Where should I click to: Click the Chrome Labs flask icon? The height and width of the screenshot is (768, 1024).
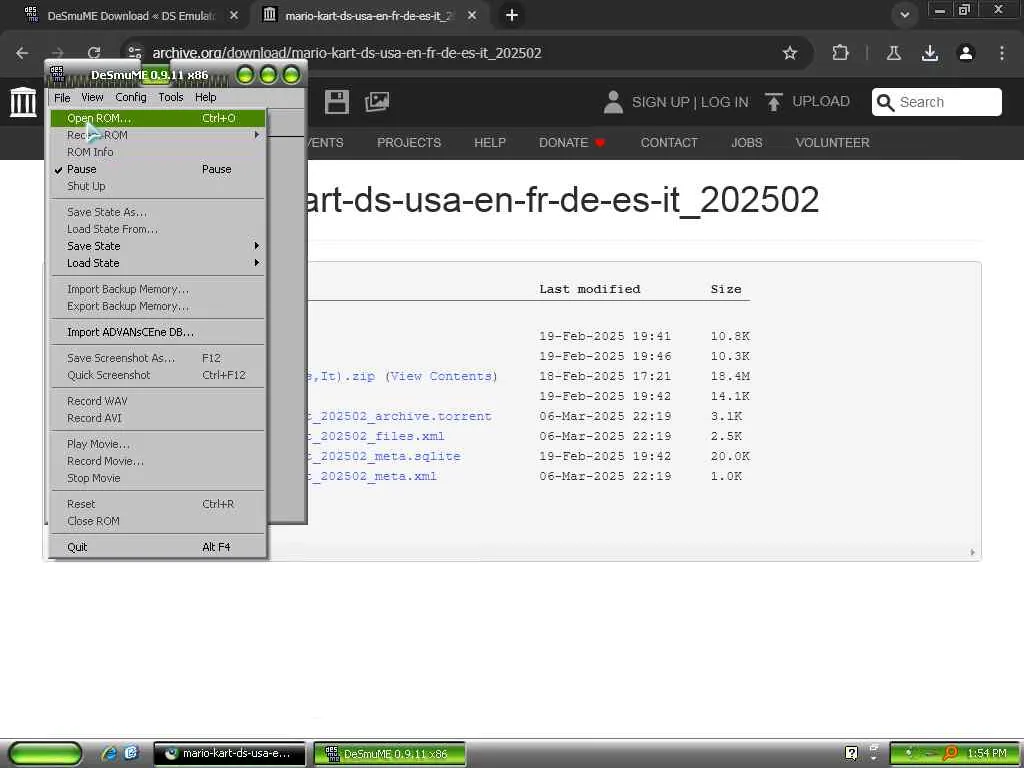[893, 53]
